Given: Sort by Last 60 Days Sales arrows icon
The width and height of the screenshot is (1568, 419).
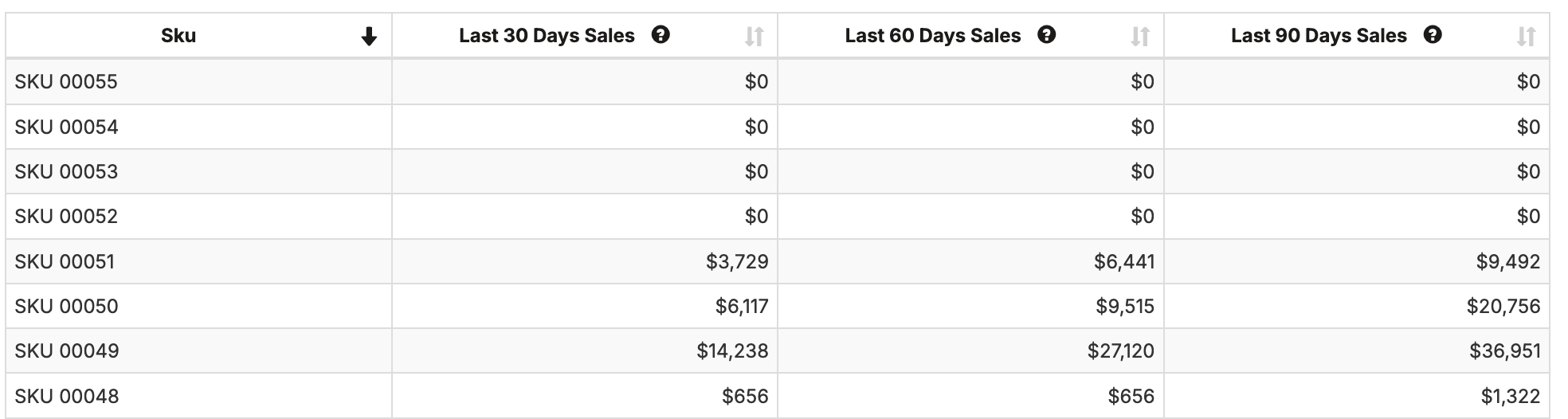Looking at the screenshot, I should coord(1140,37).
